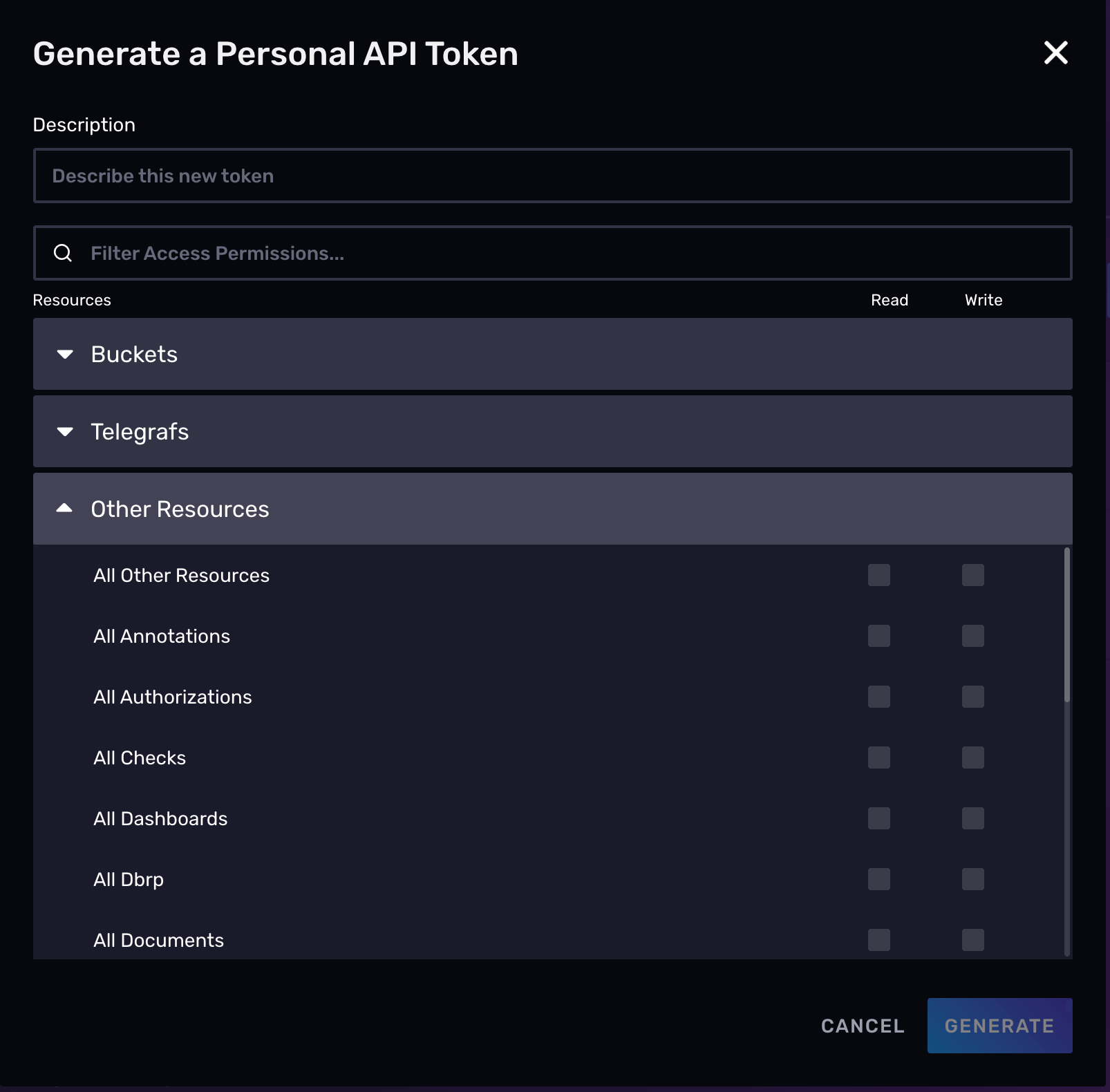1110x1092 pixels.
Task: Click the search magnifier icon
Action: coord(63,252)
